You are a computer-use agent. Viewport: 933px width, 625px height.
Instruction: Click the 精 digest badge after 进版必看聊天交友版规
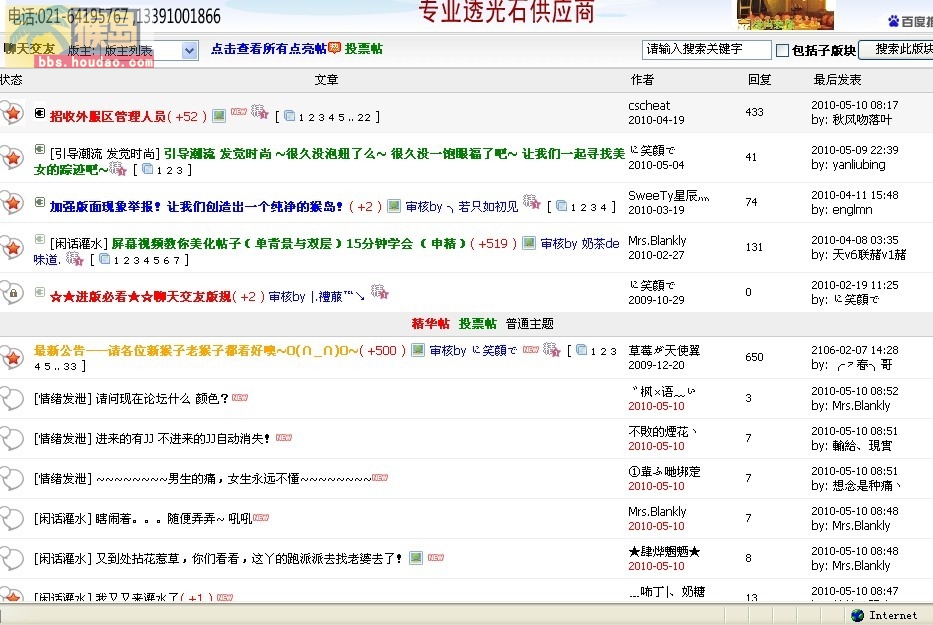pyautogui.click(x=380, y=291)
